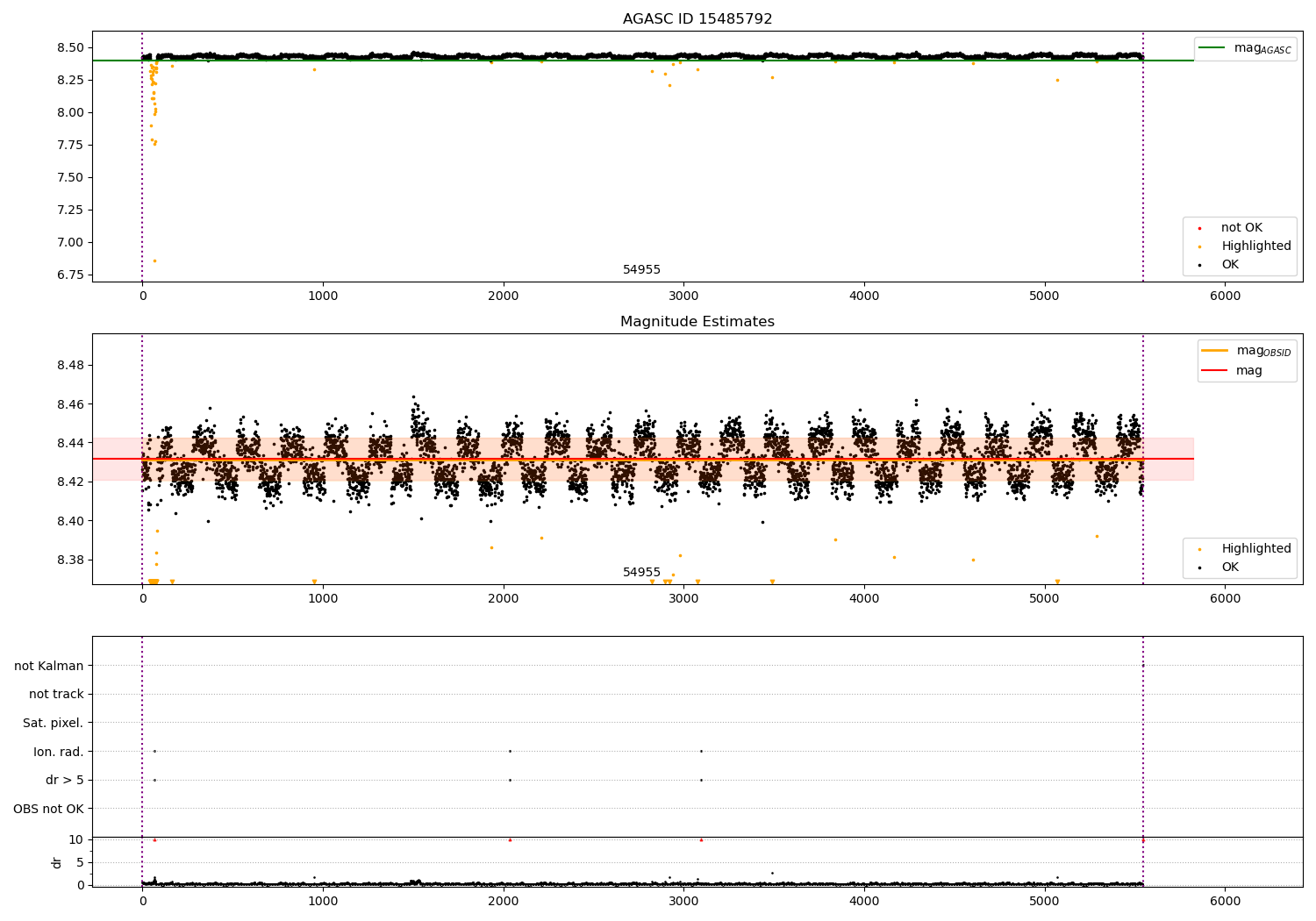
Task: Click the 'Ion. rad.' row label
Action: coord(59,752)
